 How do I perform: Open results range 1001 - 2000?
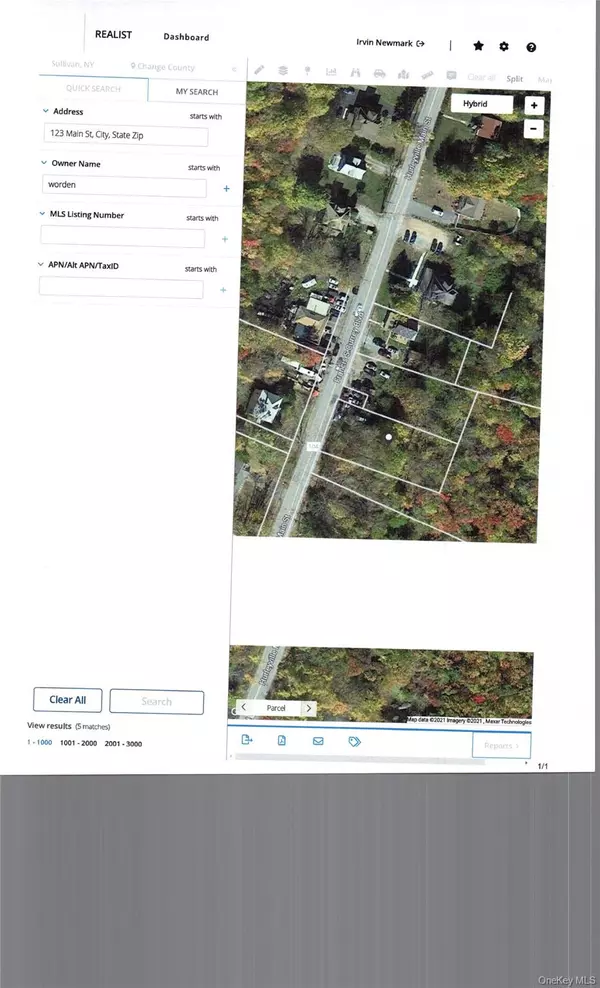point(78,743)
